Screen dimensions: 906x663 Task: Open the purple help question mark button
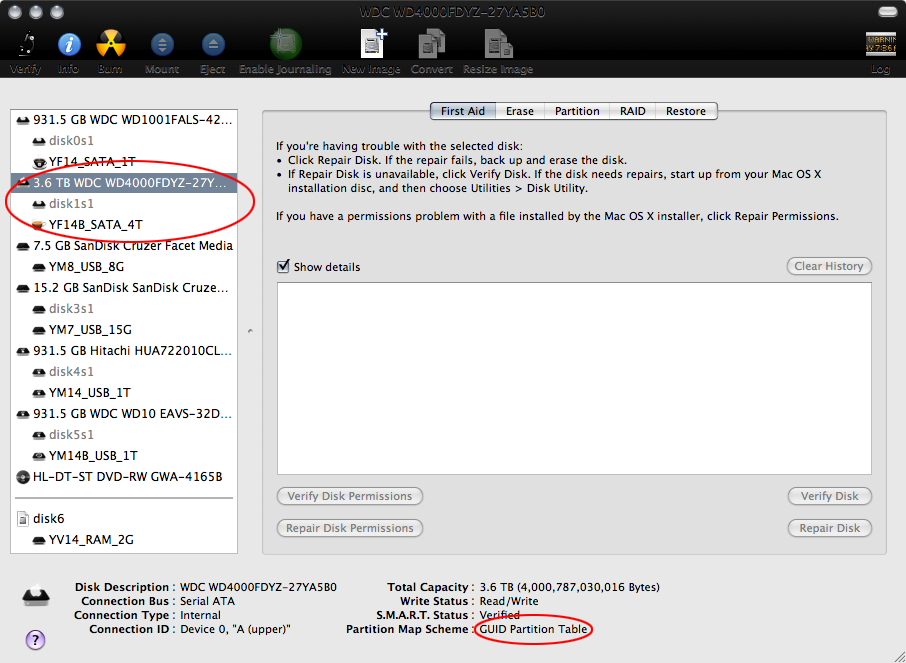[x=35, y=640]
